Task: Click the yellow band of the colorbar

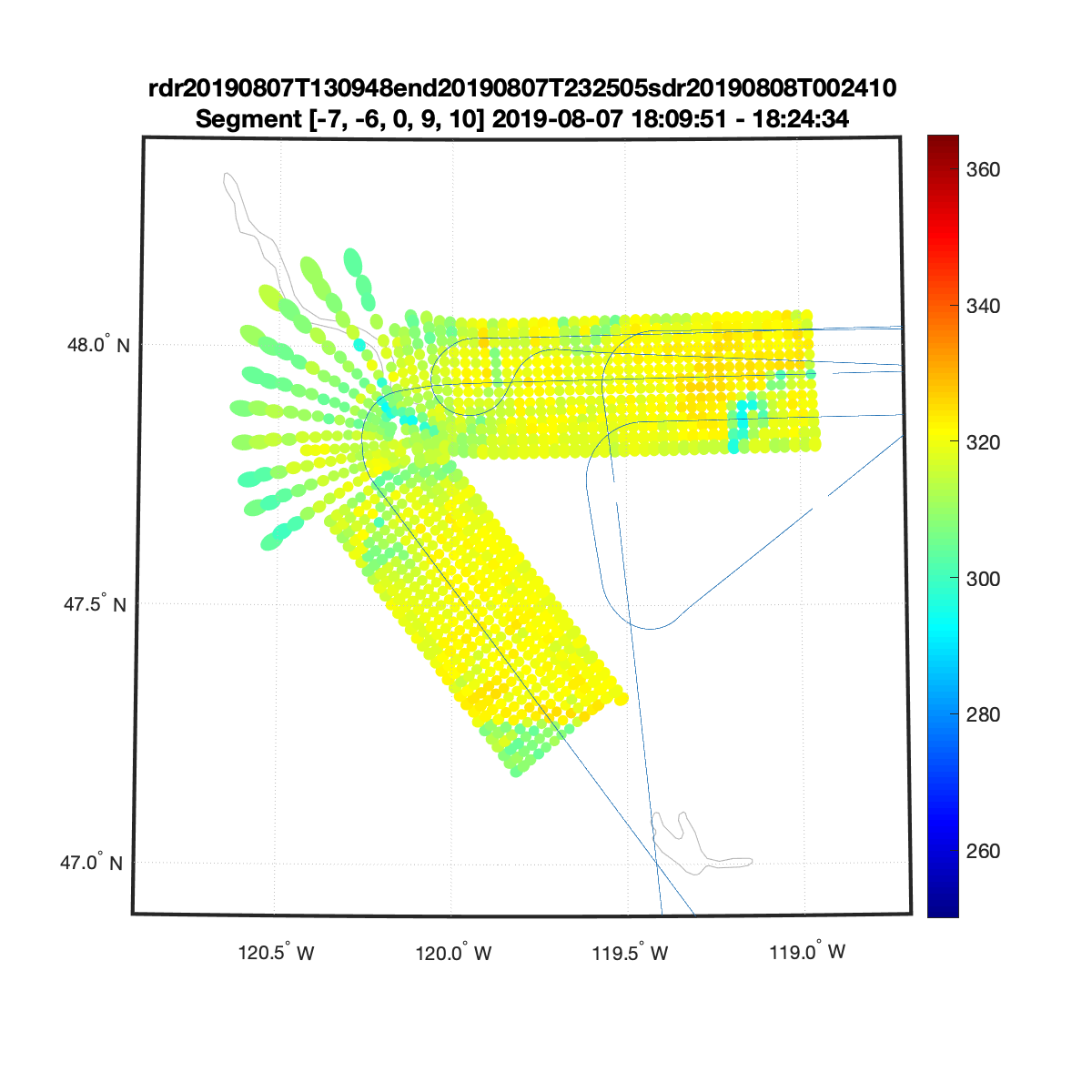Action: pos(943,437)
